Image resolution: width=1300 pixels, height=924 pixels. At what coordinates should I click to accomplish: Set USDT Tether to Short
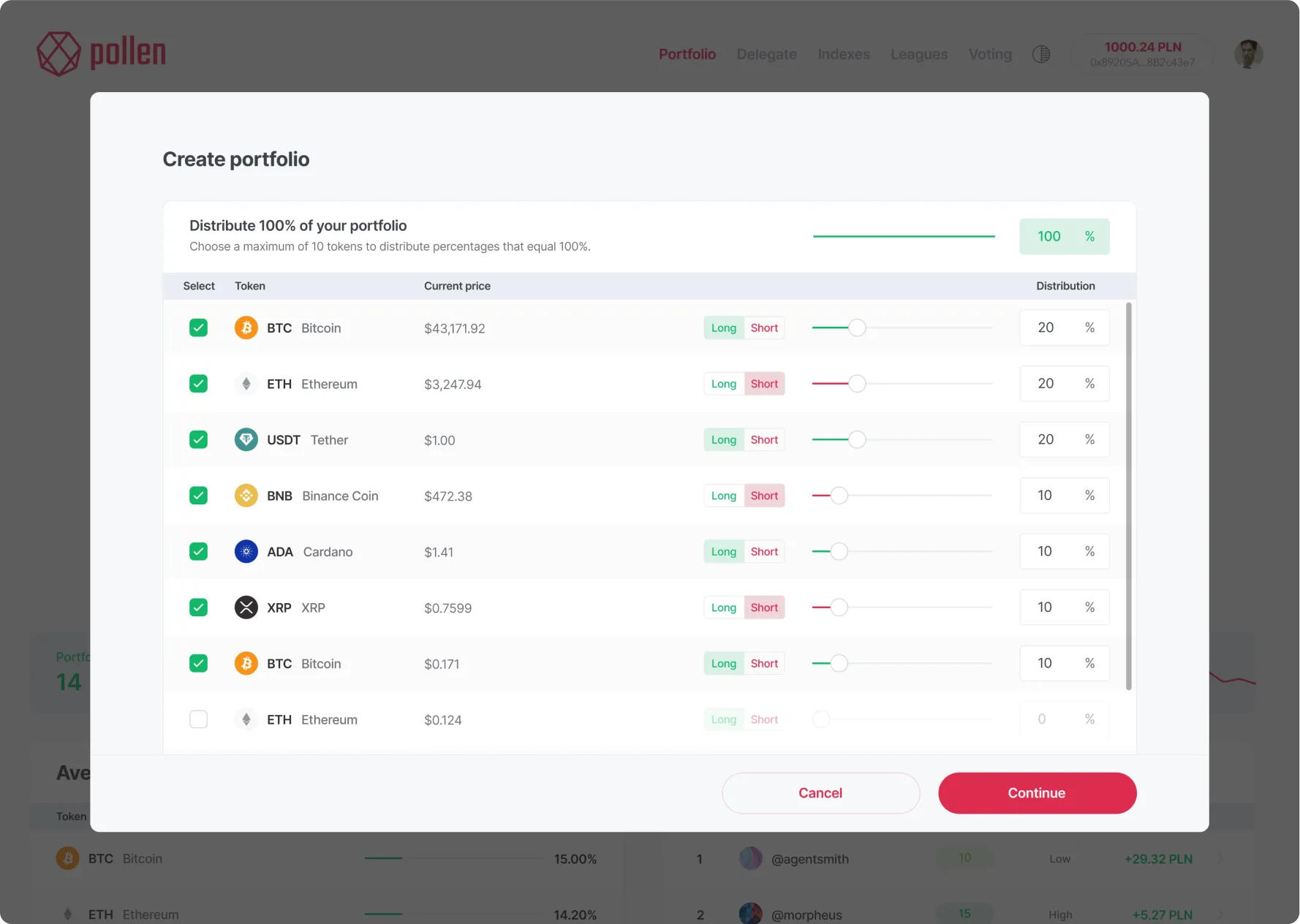coord(764,439)
